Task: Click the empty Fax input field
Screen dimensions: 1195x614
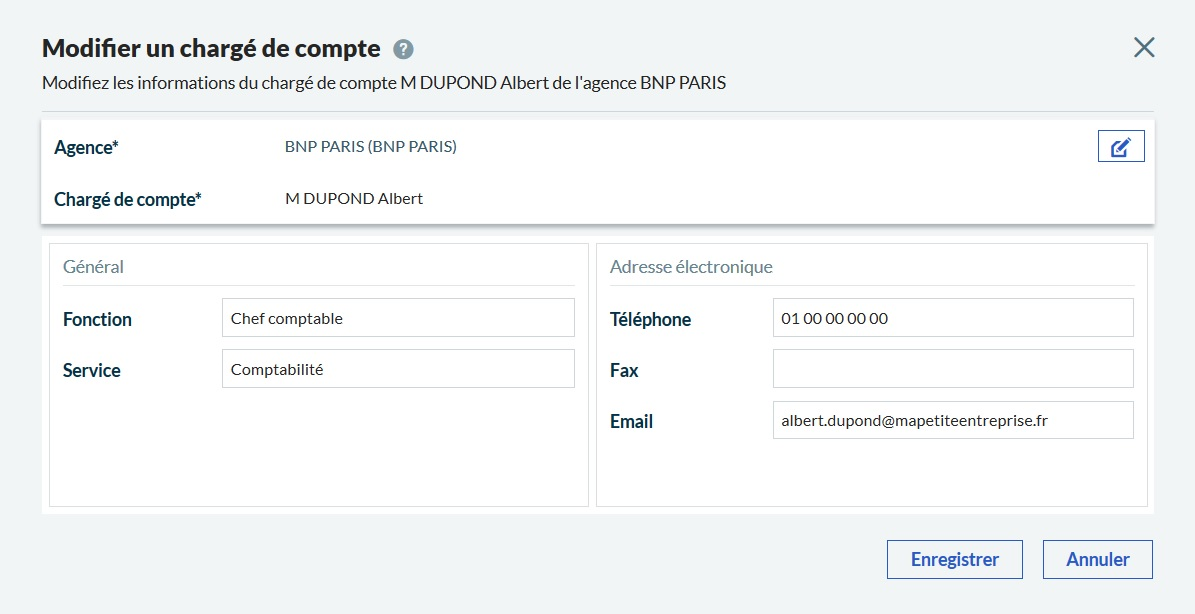Action: tap(952, 369)
